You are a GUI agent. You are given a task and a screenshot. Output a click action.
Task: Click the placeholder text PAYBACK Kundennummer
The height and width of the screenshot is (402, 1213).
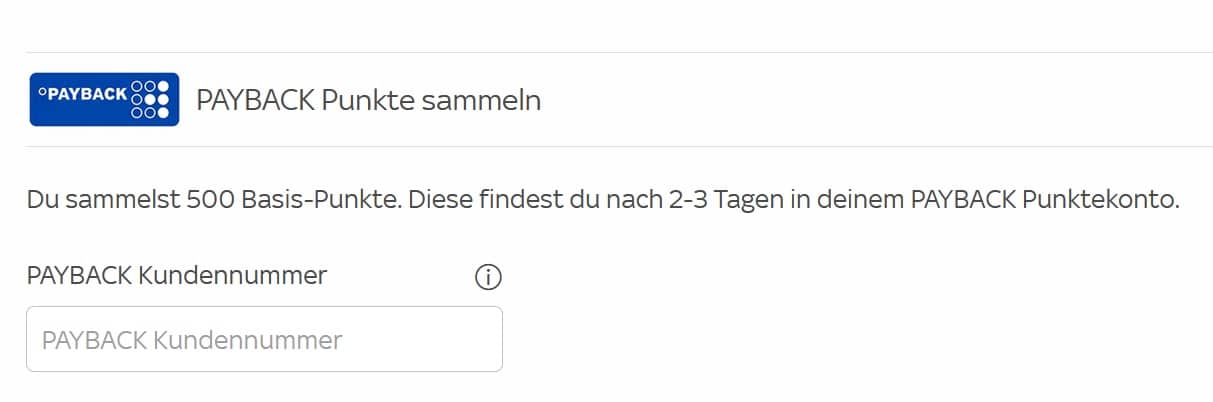pos(192,341)
